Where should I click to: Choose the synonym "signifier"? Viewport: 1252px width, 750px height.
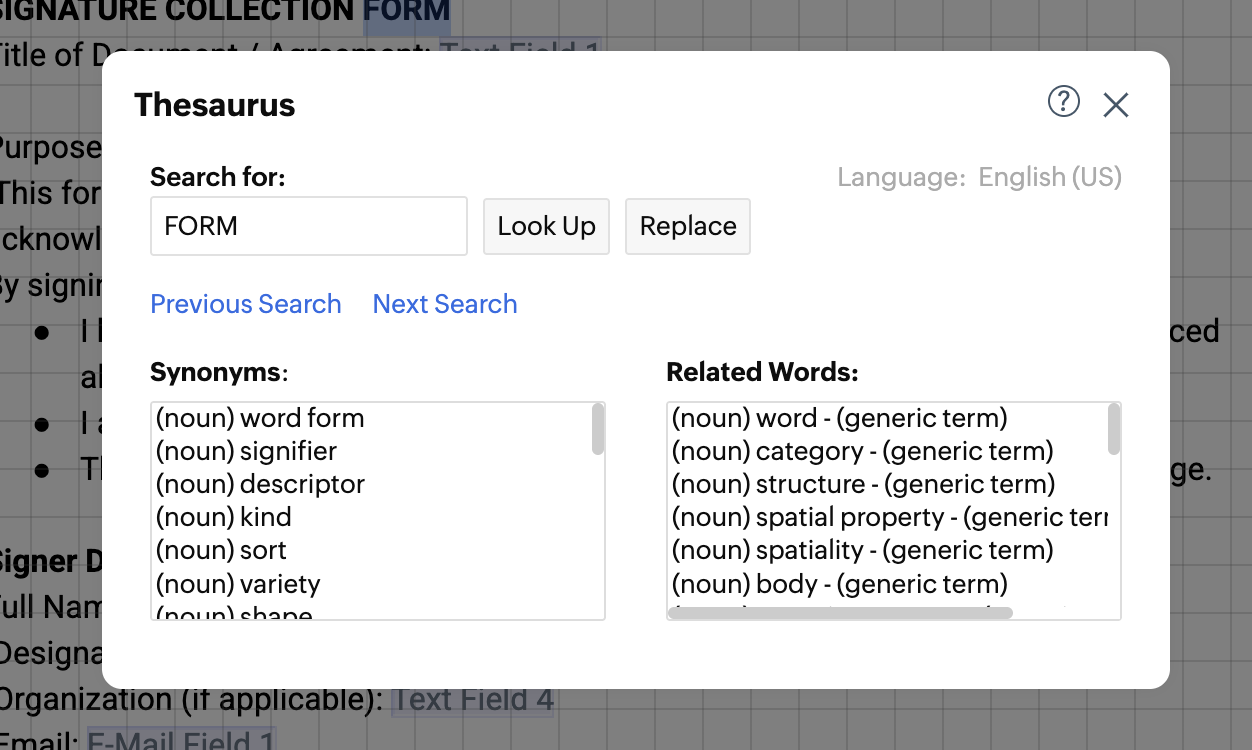point(247,451)
